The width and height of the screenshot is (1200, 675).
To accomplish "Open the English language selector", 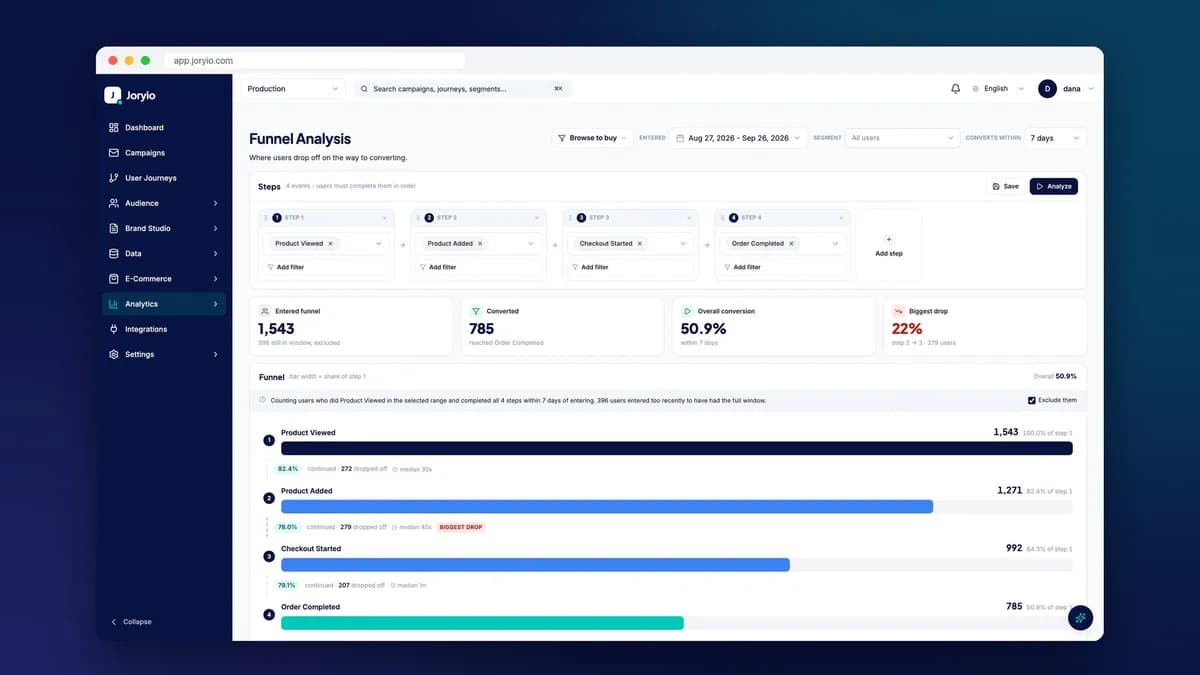I will click(997, 89).
